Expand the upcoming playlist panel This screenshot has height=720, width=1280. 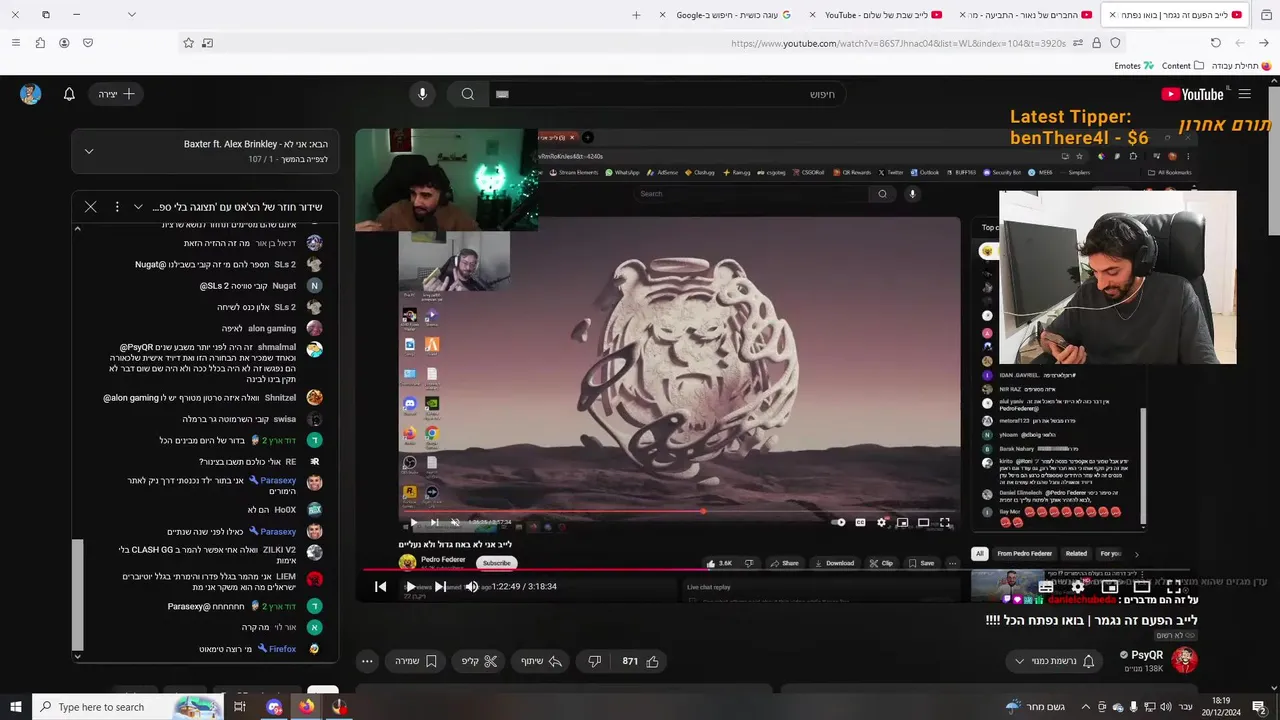point(89,151)
